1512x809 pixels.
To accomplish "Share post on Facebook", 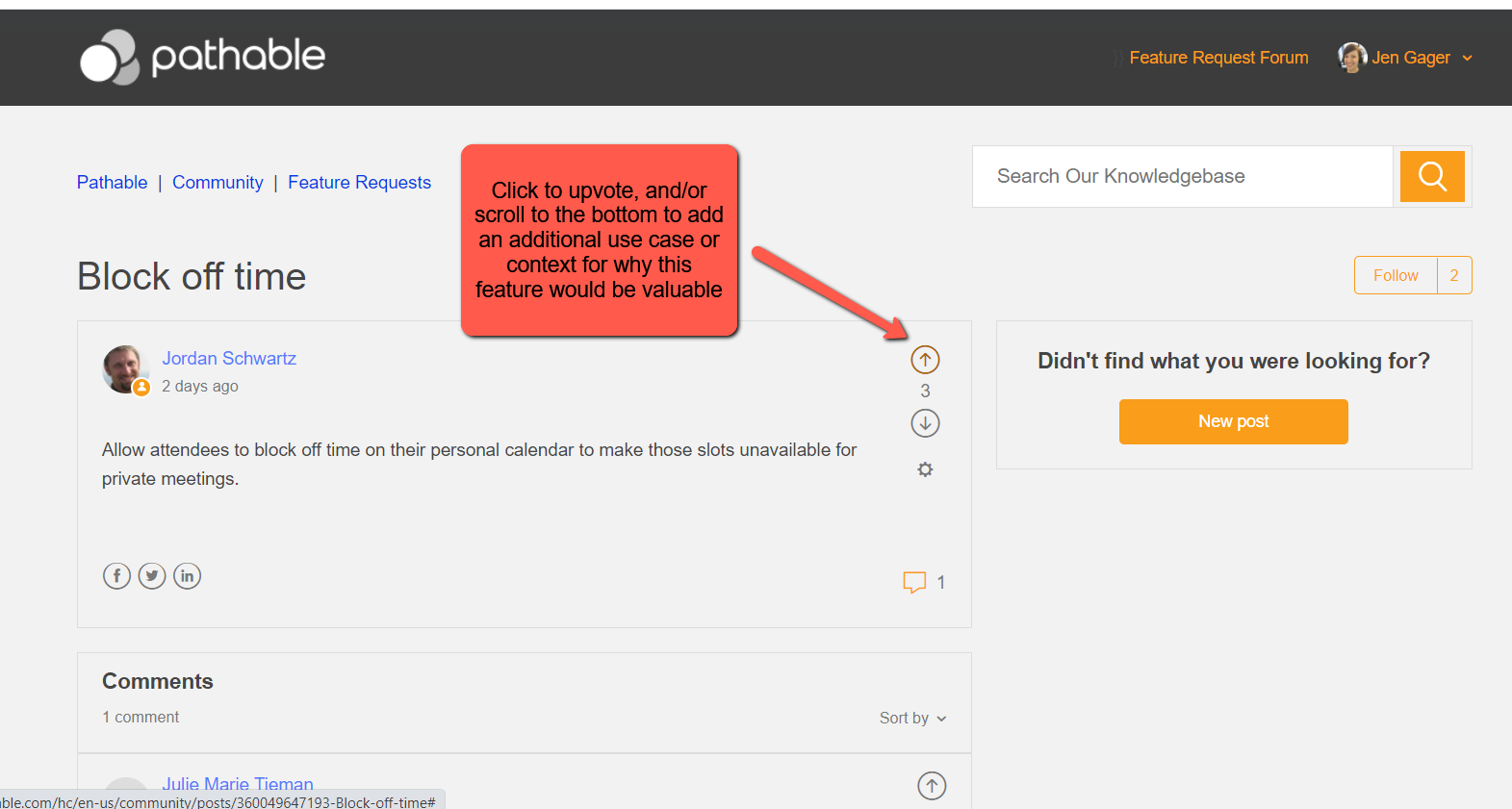I will click(x=116, y=576).
